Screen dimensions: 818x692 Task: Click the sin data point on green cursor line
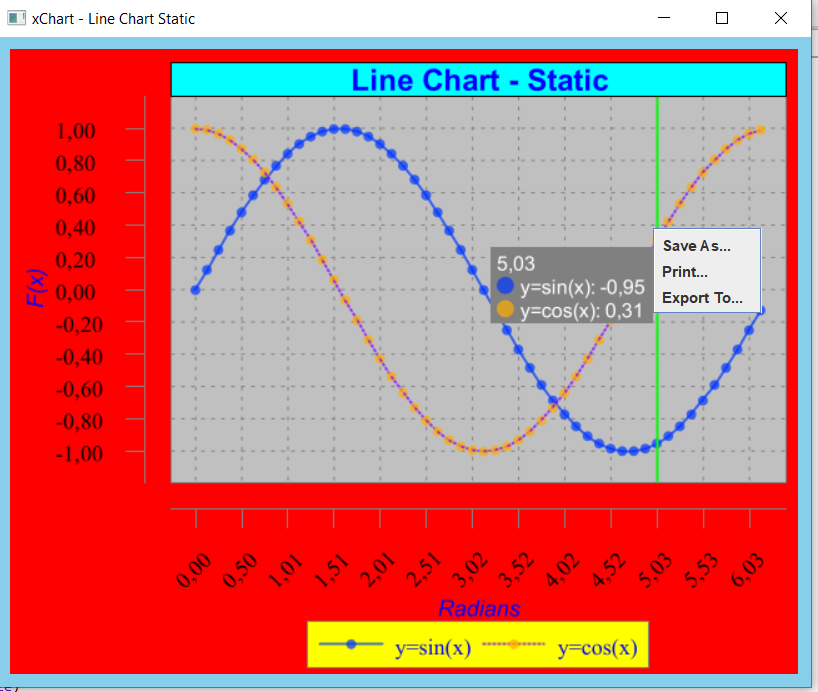point(657,444)
